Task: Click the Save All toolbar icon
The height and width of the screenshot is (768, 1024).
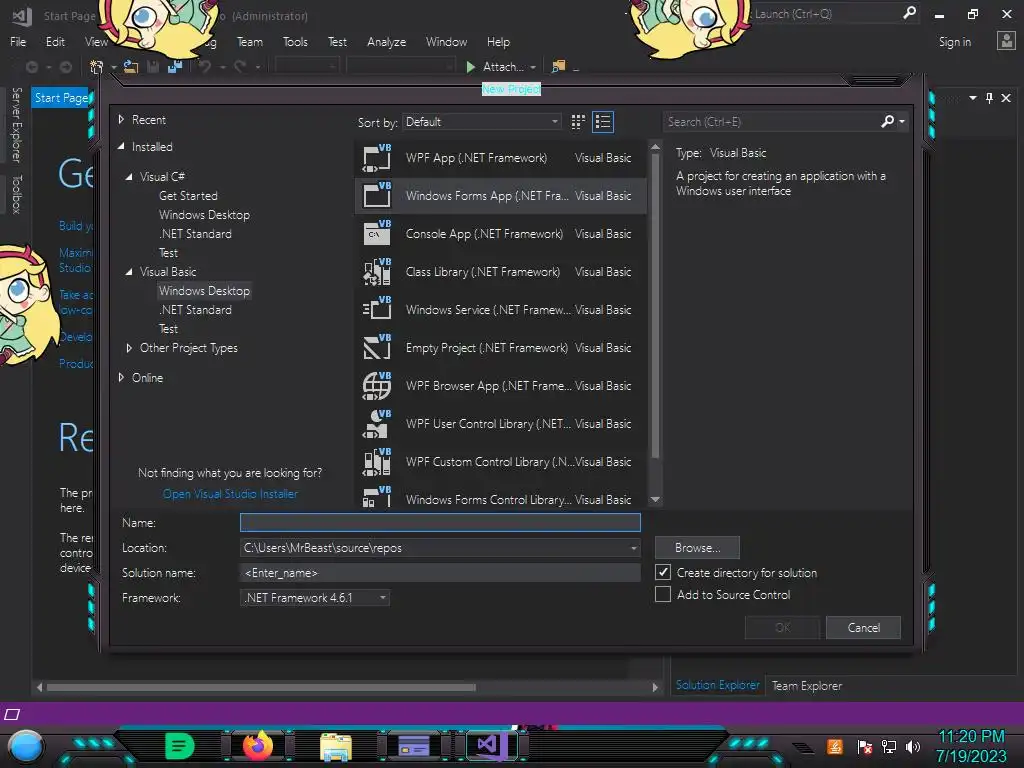Action: point(174,67)
